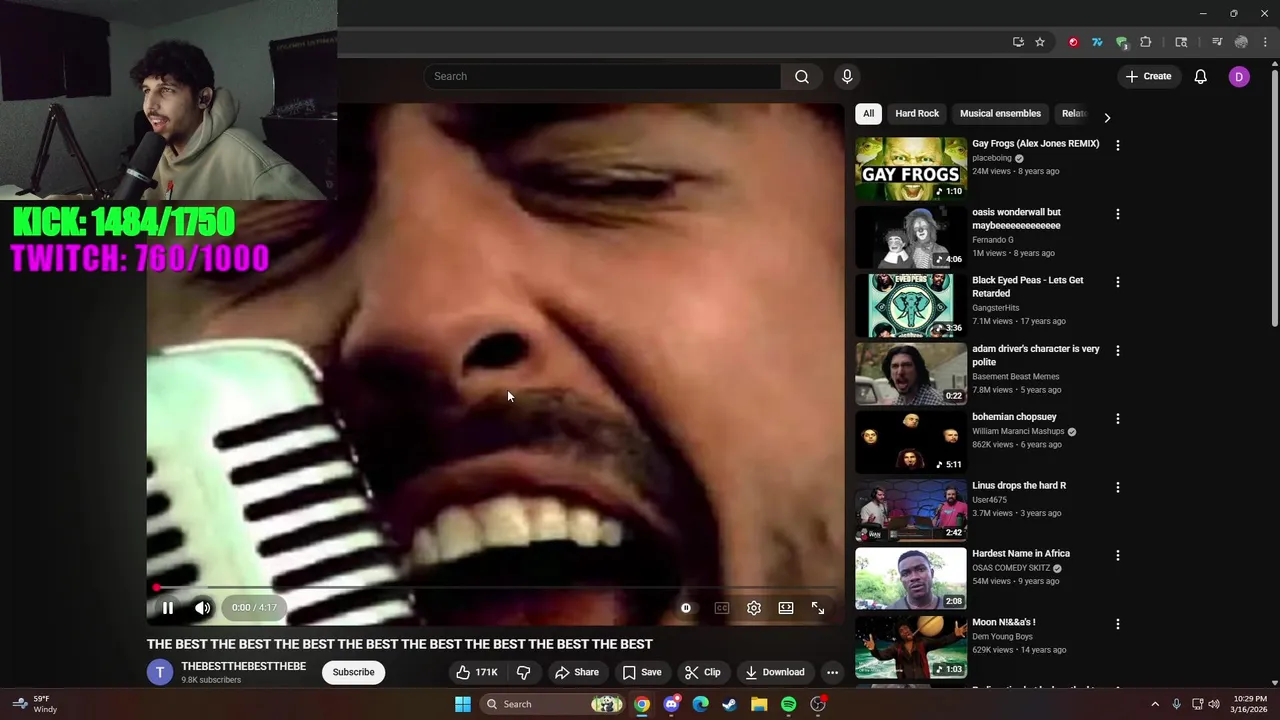Open options for oasis wonderwall video
1280x720 pixels.
point(1117,214)
